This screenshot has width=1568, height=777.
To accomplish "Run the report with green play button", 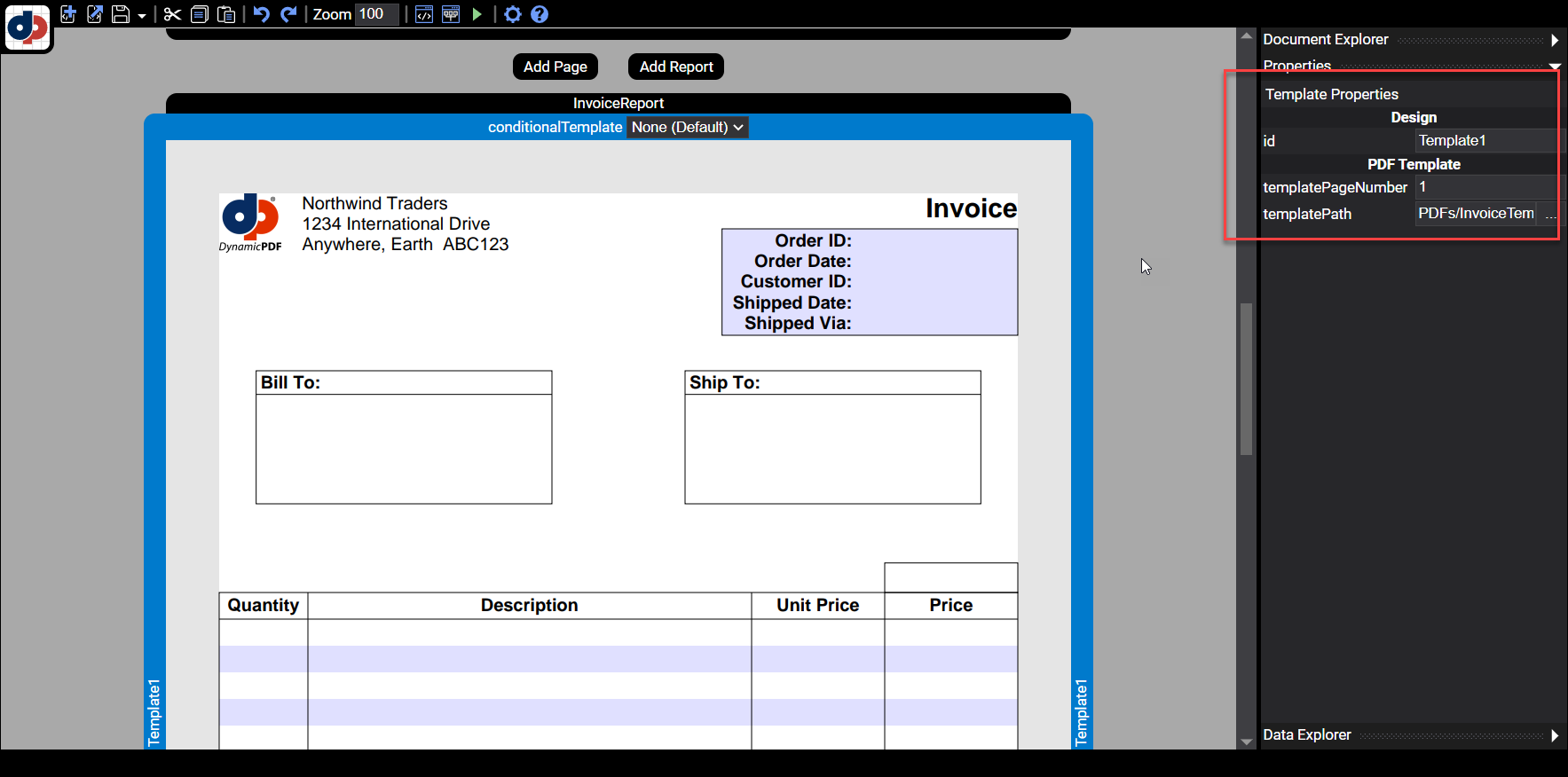I will pos(477,14).
